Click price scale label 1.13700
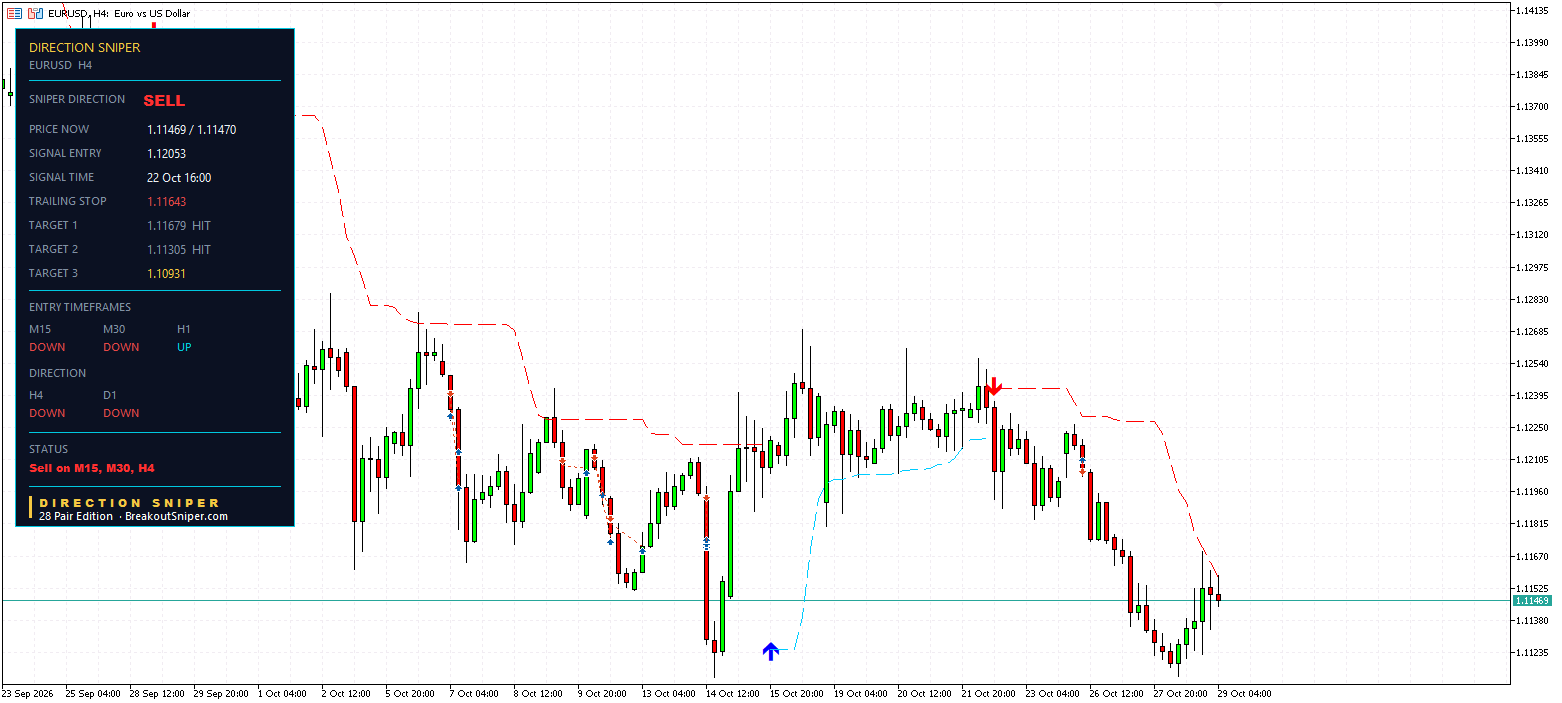 [x=1532, y=106]
